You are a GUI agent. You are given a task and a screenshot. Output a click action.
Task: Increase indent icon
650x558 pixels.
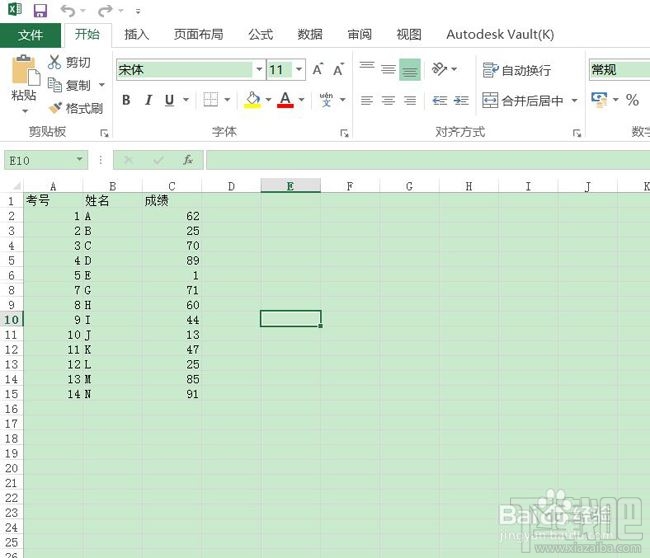pos(461,100)
